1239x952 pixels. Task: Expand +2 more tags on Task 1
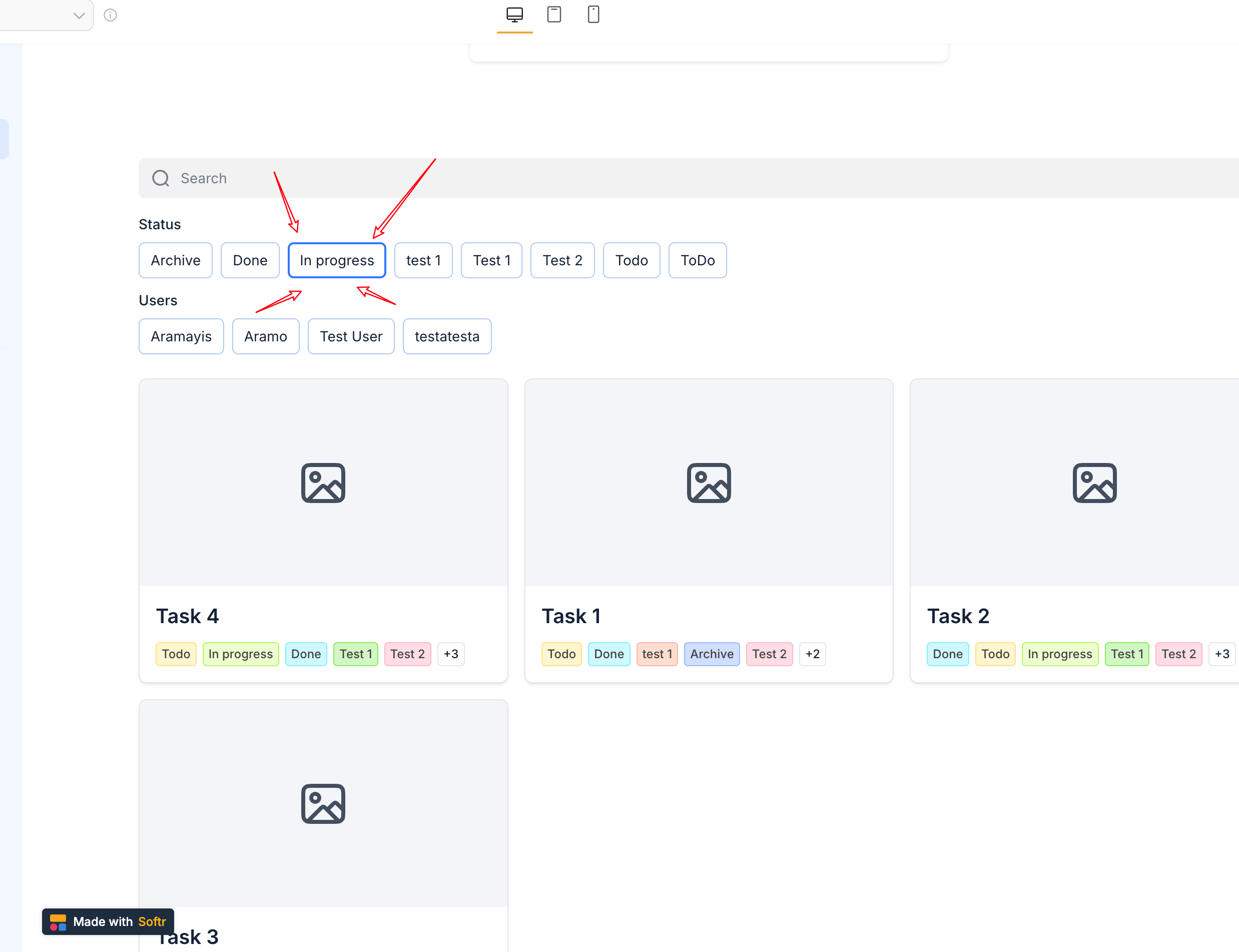coord(812,654)
